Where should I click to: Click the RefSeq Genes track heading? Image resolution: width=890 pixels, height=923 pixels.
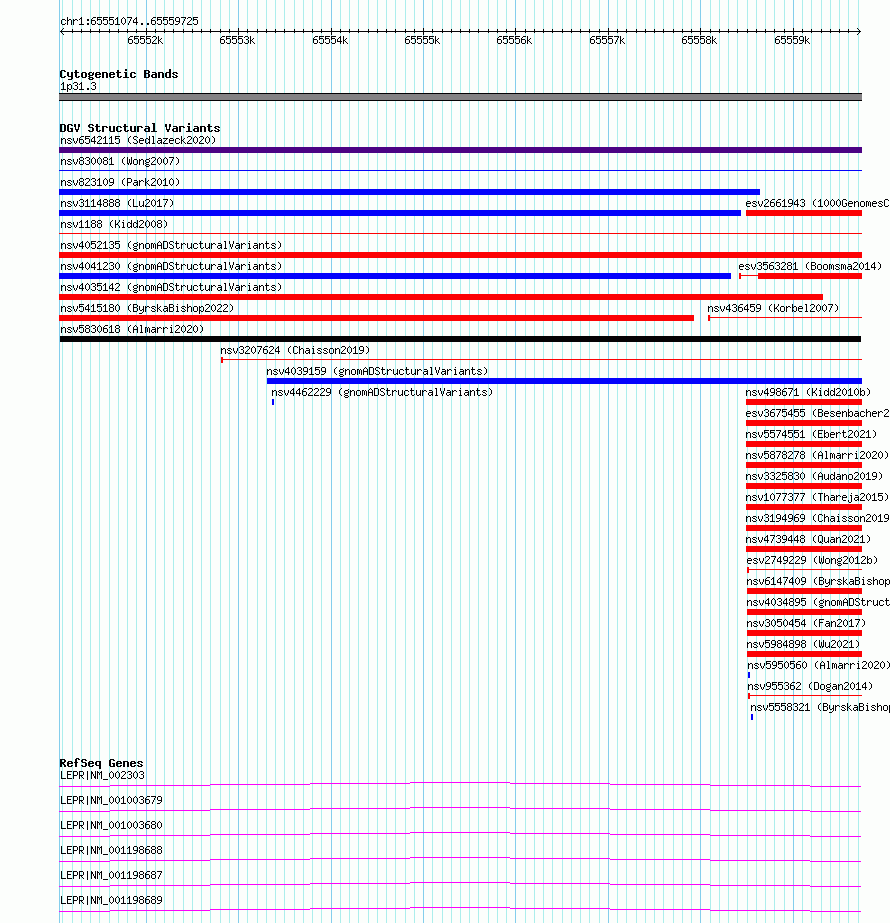pyautogui.click(x=101, y=763)
